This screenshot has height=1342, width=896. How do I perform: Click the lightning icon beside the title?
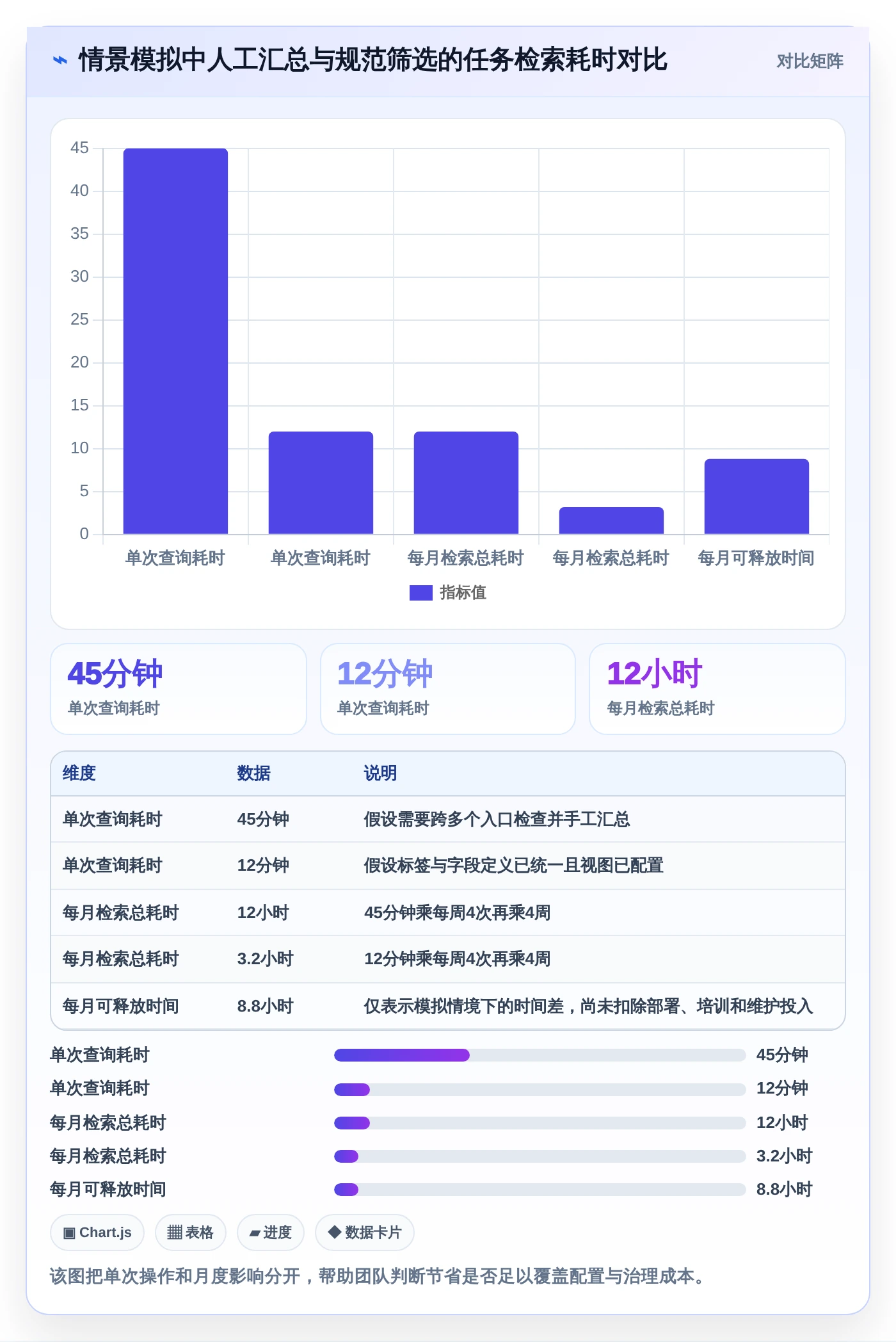tap(60, 61)
